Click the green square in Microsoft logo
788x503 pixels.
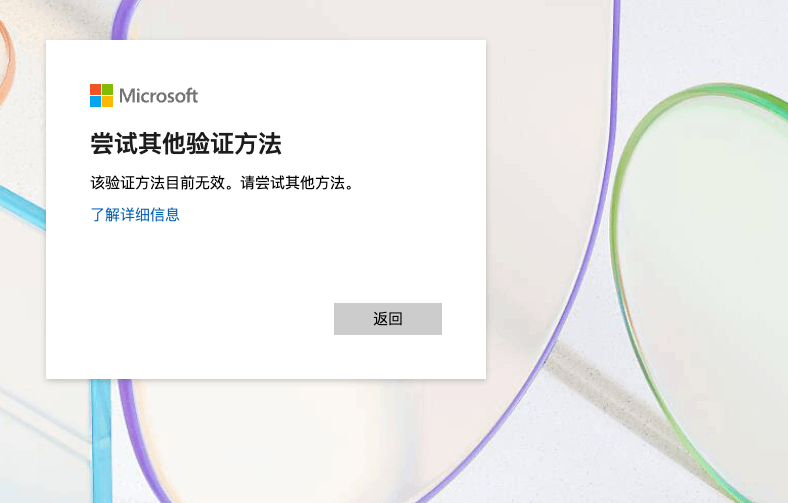click(108, 89)
